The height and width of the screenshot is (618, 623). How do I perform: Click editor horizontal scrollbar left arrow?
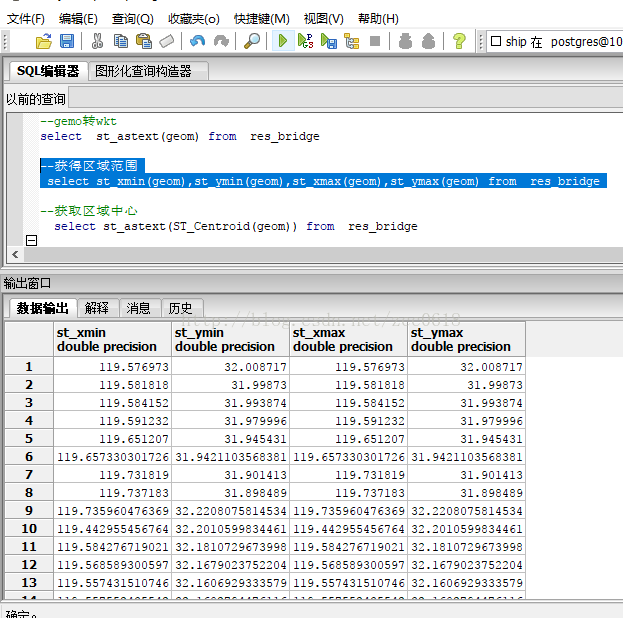pyautogui.click(x=15, y=254)
